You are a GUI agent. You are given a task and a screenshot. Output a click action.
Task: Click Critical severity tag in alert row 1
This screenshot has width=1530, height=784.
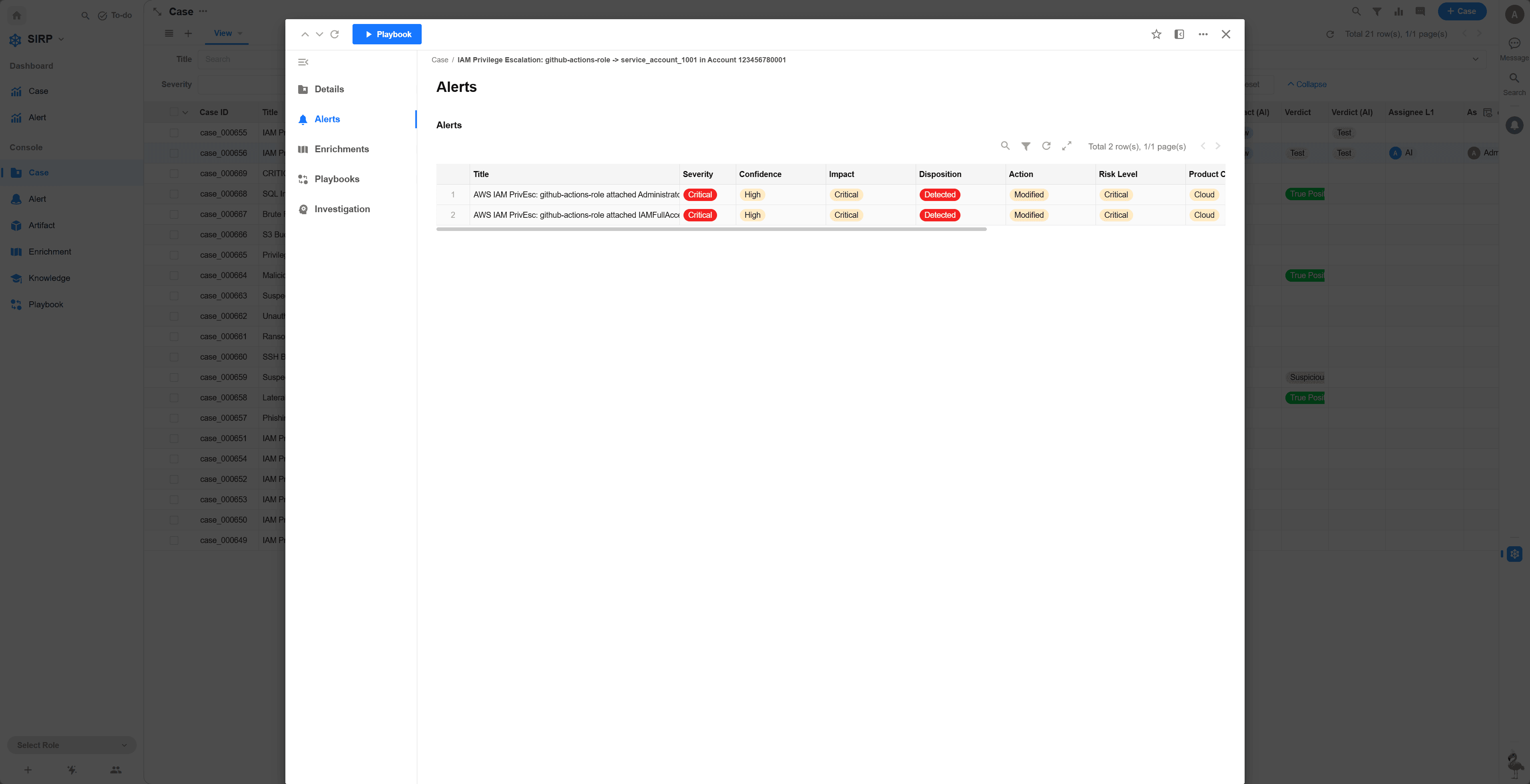tap(700, 195)
